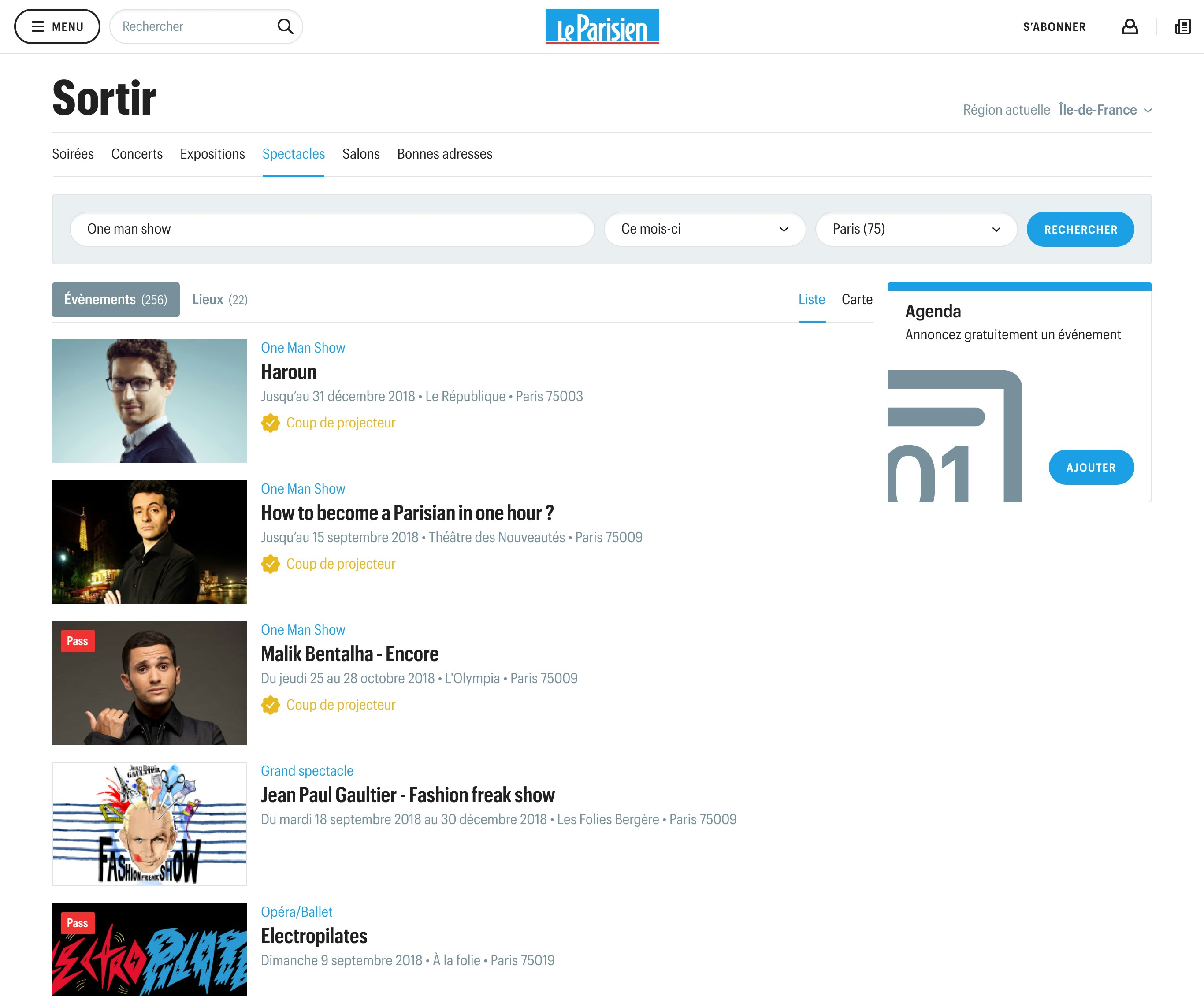Open the S'ABONNER subscription link

(x=1054, y=27)
